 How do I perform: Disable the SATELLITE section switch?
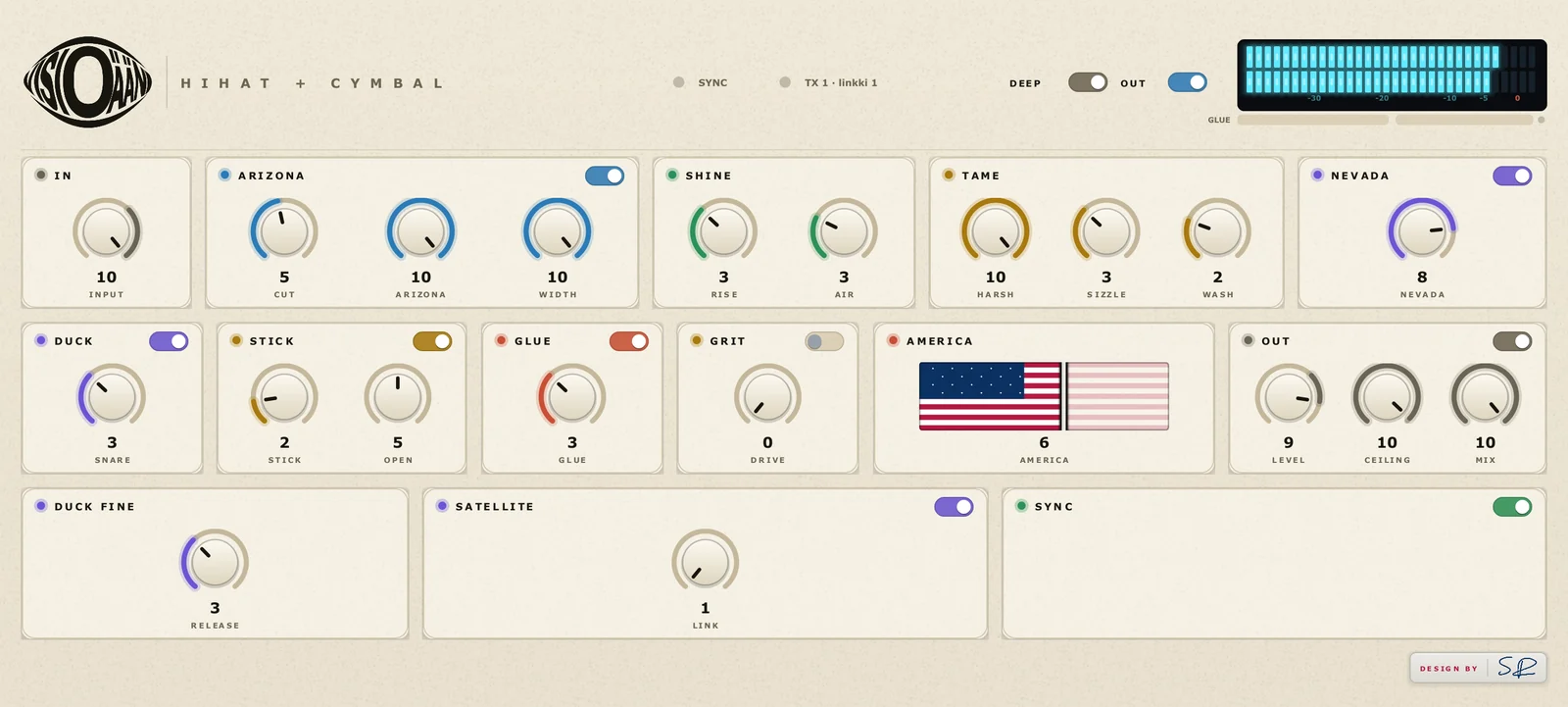click(x=954, y=507)
